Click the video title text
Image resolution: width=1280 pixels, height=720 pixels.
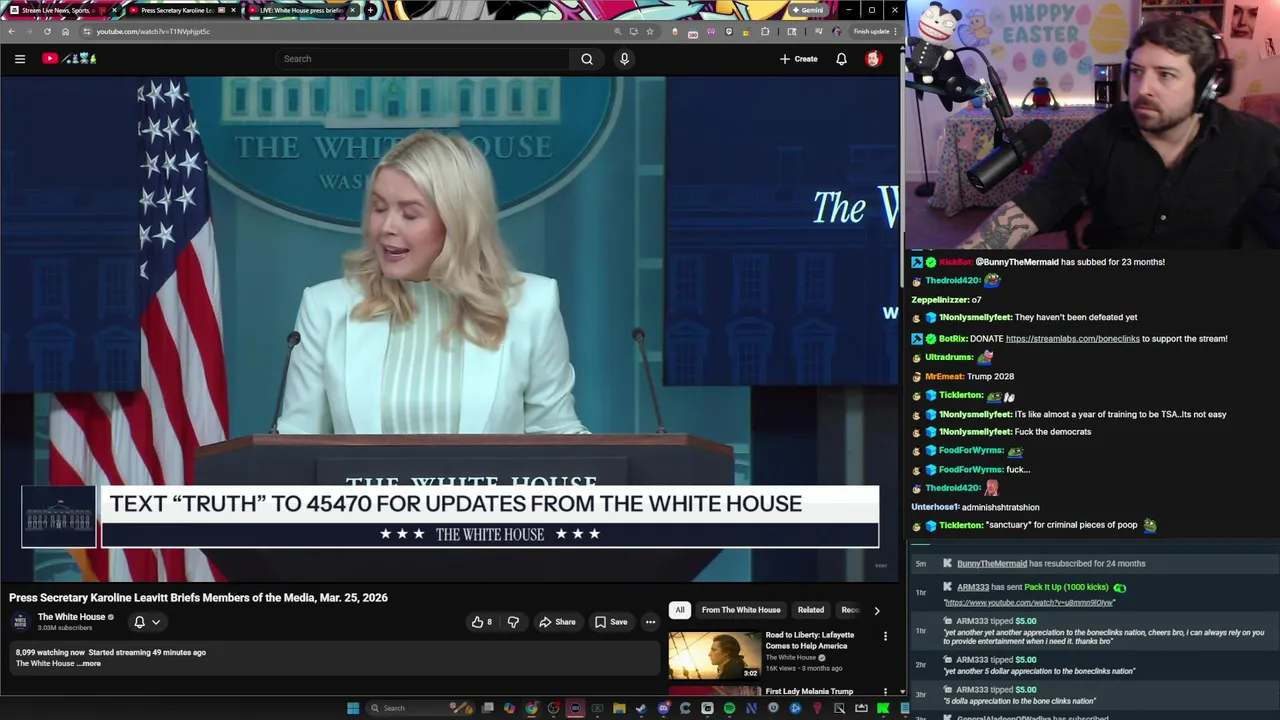(x=198, y=598)
